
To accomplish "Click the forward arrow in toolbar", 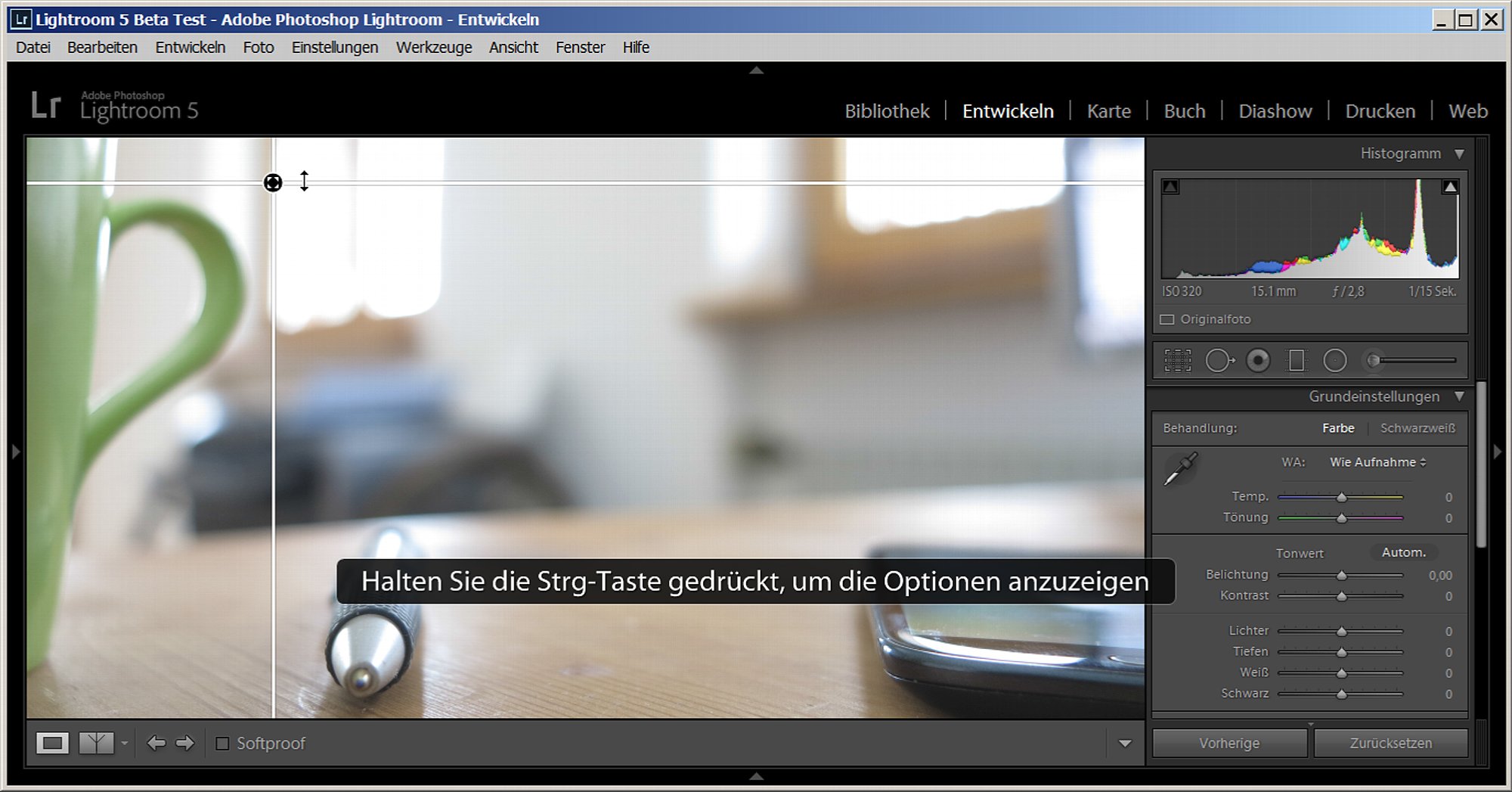I will pos(185,743).
